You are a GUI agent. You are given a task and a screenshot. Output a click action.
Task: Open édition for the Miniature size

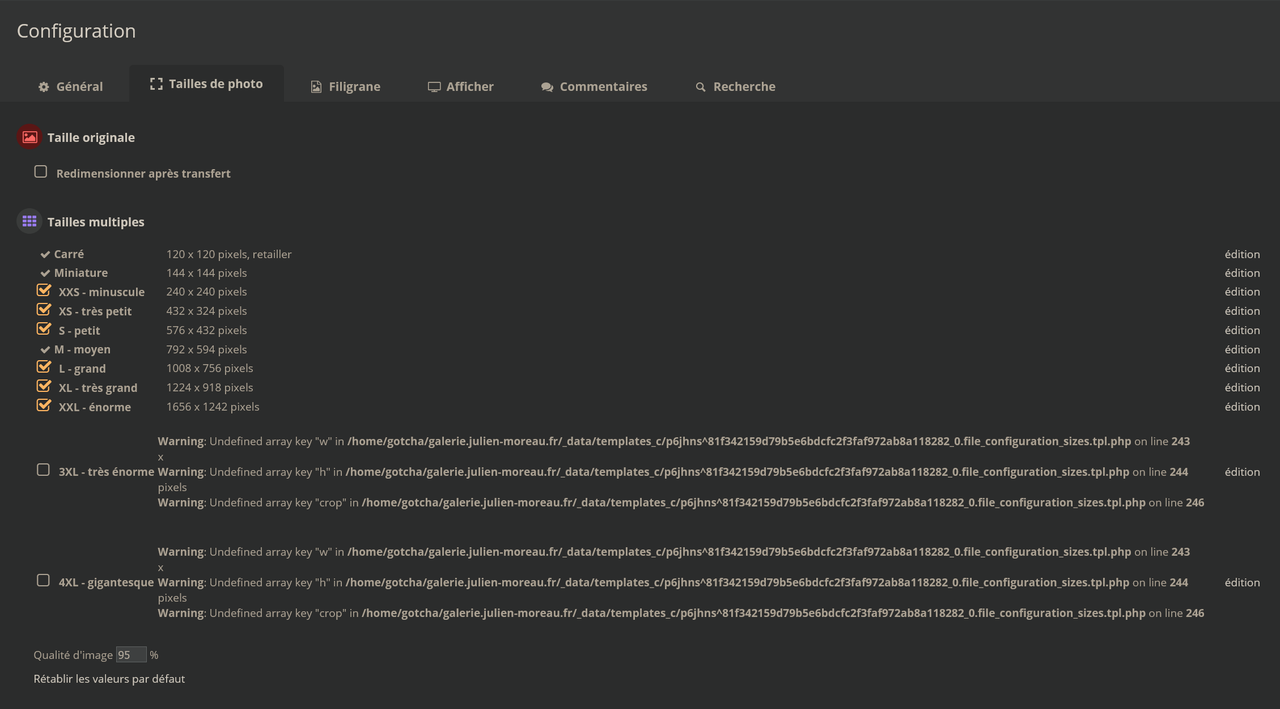[1242, 273]
